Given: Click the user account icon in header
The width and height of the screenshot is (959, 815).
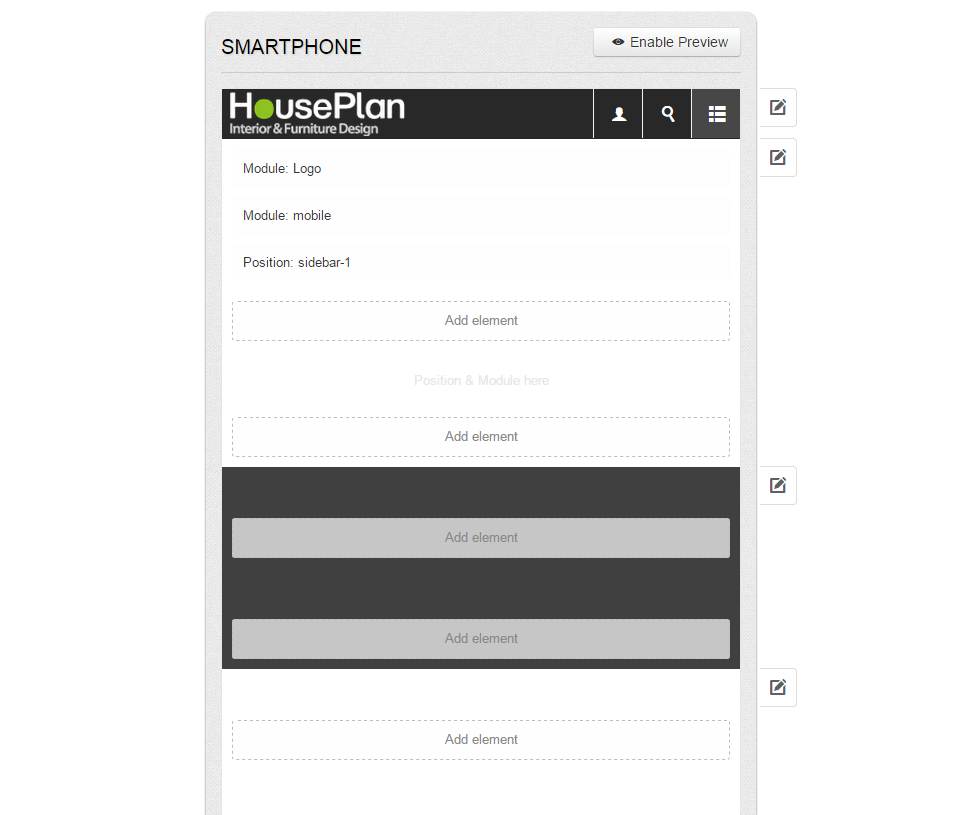Looking at the screenshot, I should click(618, 114).
